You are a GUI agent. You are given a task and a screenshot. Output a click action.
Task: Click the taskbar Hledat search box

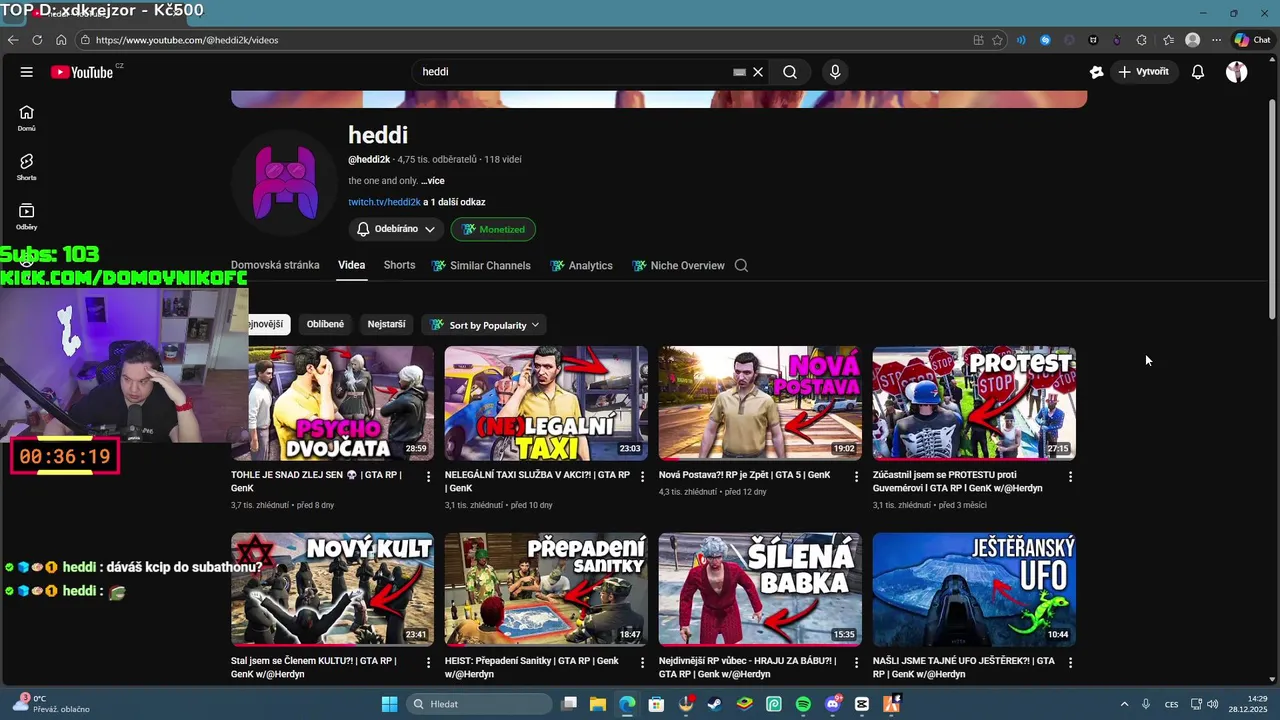[x=480, y=704]
